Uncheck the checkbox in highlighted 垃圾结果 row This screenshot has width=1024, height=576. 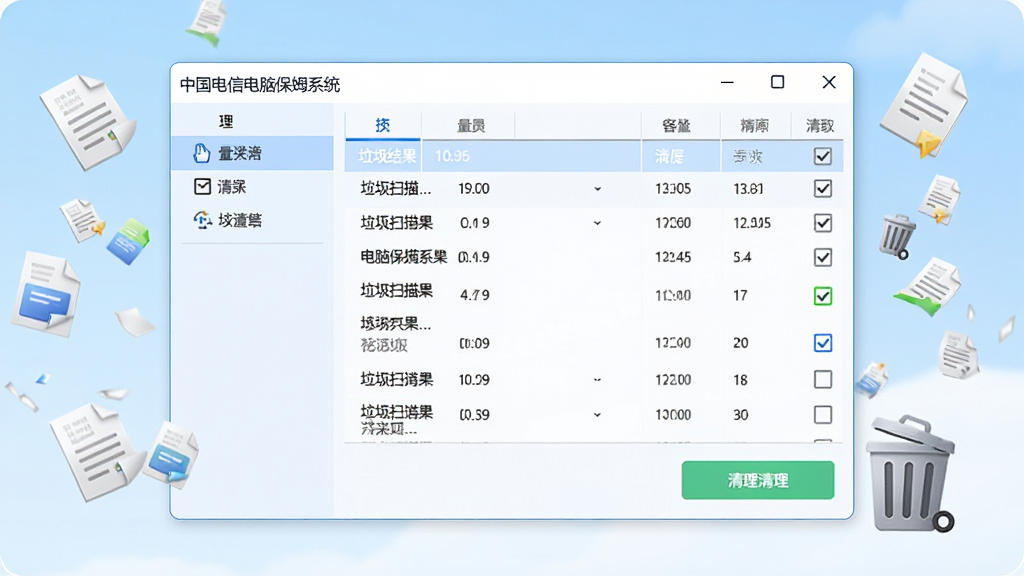pos(823,156)
